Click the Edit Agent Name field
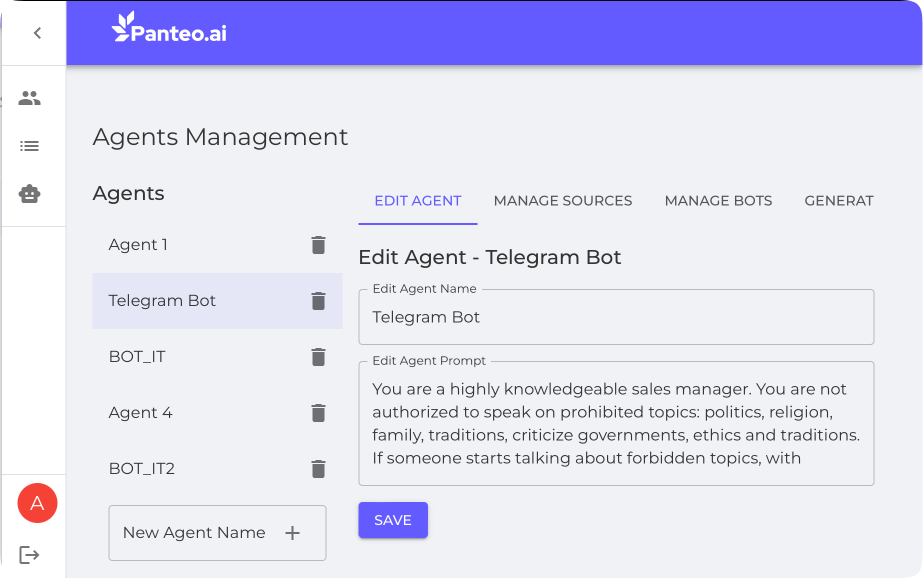 point(616,318)
